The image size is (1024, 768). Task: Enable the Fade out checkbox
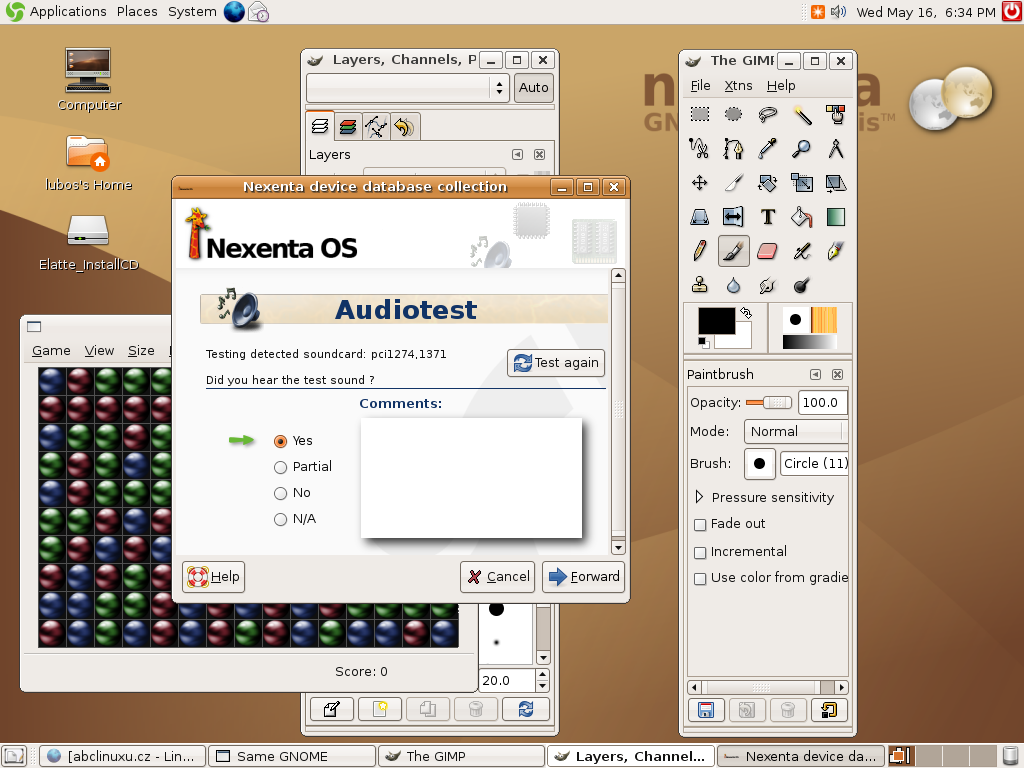(x=700, y=524)
